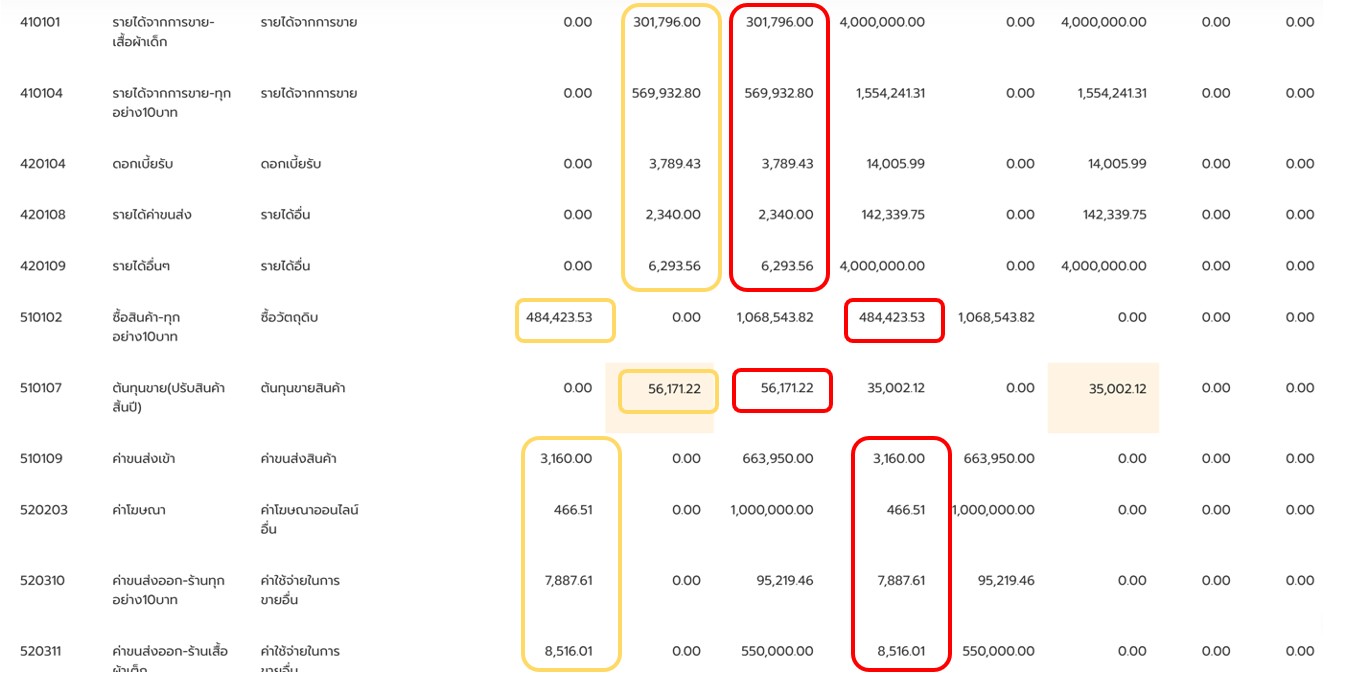
Task: Click the beige-highlighted 35,002.12 cell
Action: [x=1117, y=388]
